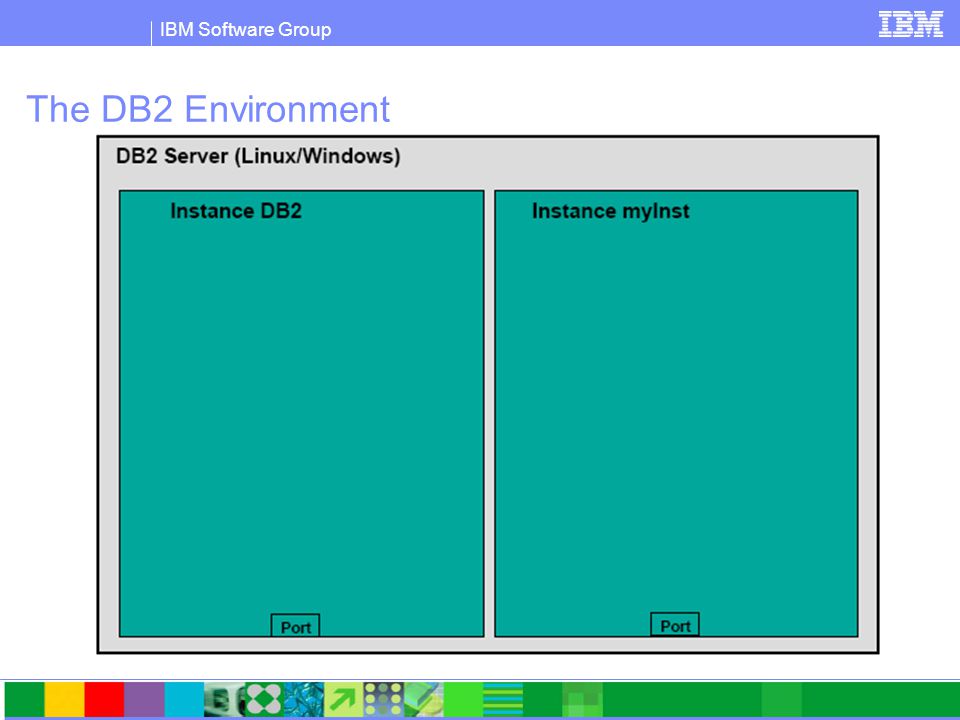960x720 pixels.
Task: Select the DB2 Server (Linux/Windows) label
Action: click(258, 156)
